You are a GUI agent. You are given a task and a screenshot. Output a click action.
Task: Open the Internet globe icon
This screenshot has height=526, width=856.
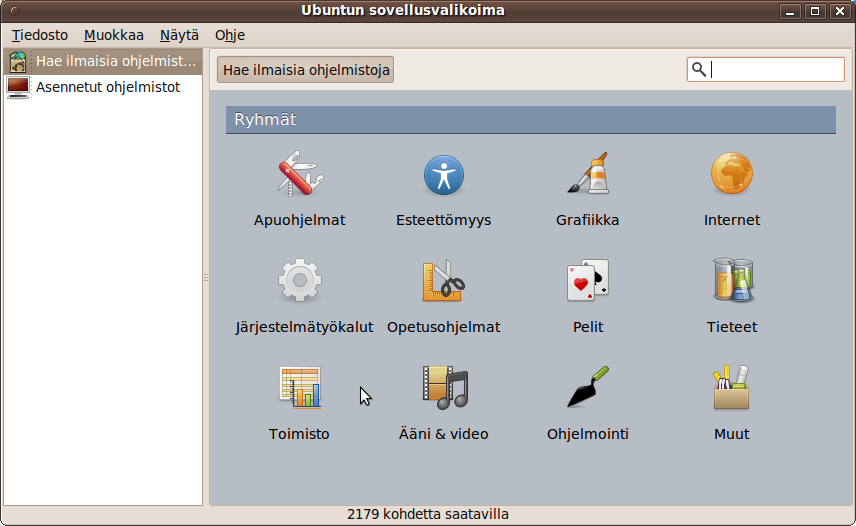tap(731, 175)
